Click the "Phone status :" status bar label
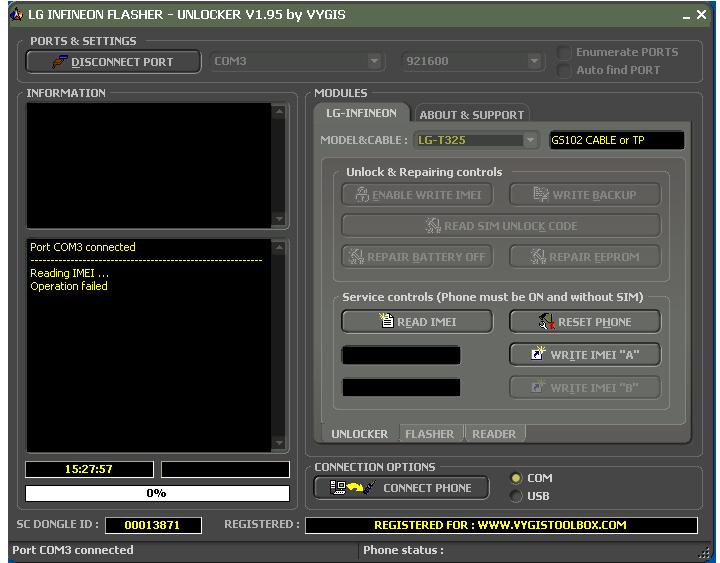The width and height of the screenshot is (720, 563). 404,550
